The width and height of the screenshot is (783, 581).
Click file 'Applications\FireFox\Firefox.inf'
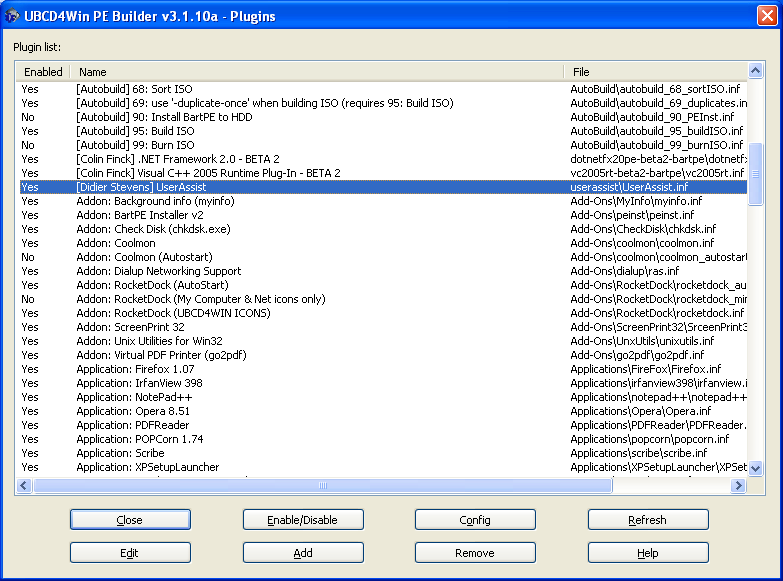tap(646, 369)
